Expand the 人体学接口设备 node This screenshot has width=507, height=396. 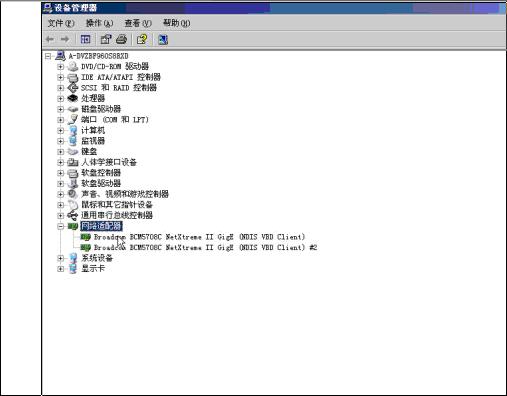point(60,162)
